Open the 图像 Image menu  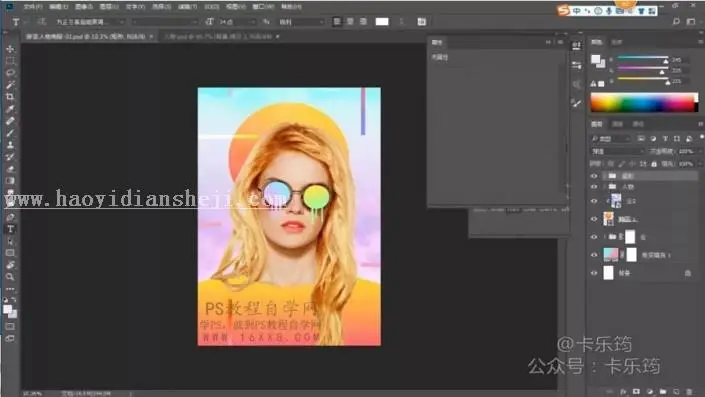pos(84,7)
